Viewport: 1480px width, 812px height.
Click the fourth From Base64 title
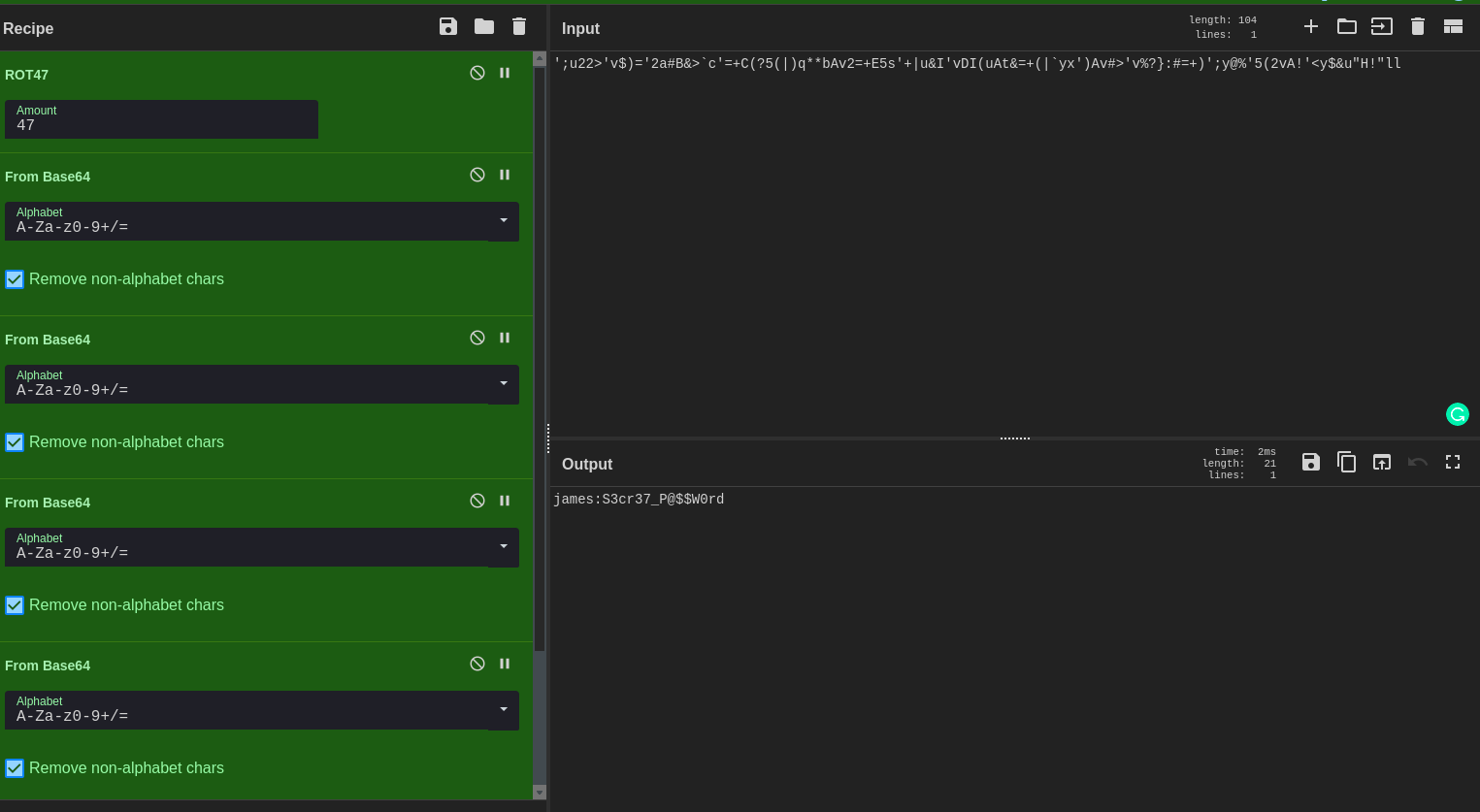48,666
